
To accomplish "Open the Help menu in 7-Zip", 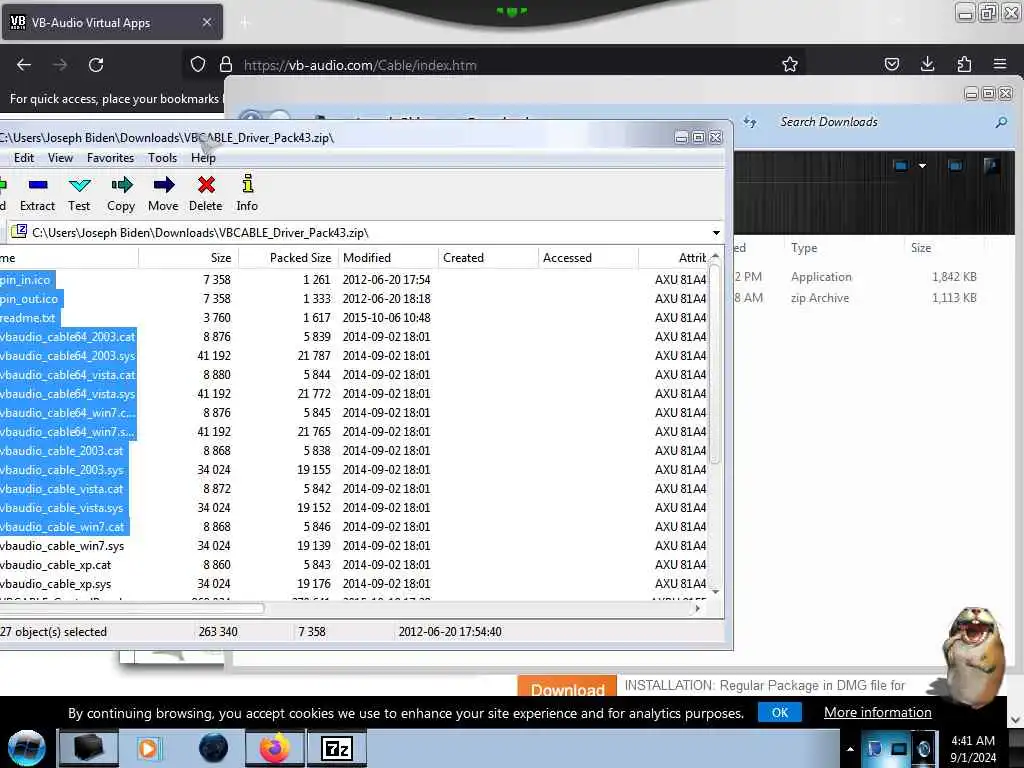I will click(x=203, y=158).
